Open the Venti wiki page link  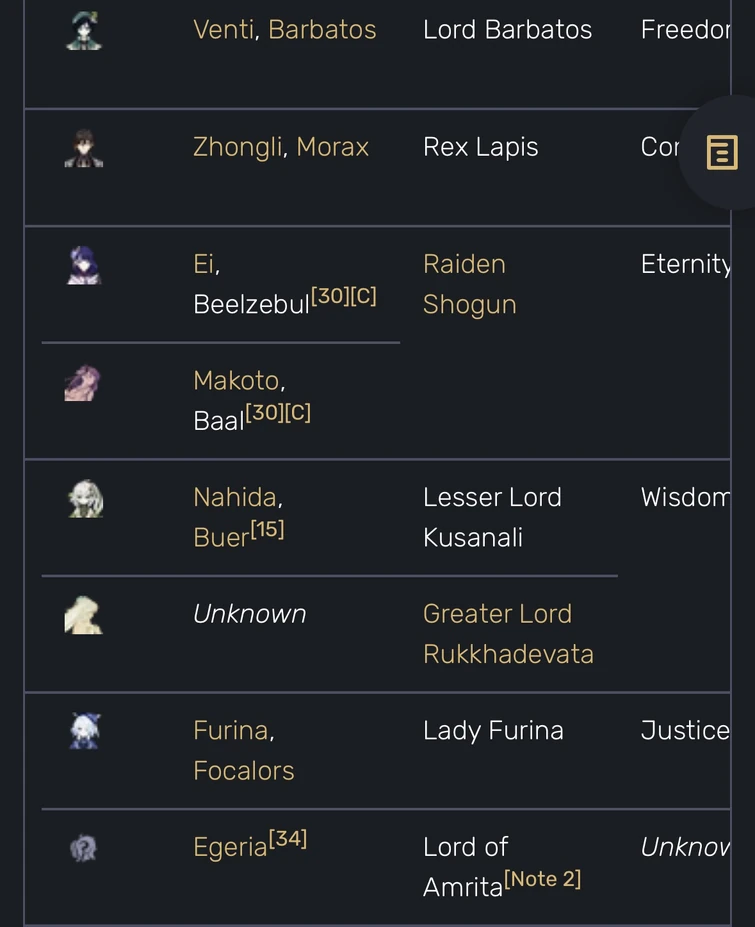(x=222, y=29)
